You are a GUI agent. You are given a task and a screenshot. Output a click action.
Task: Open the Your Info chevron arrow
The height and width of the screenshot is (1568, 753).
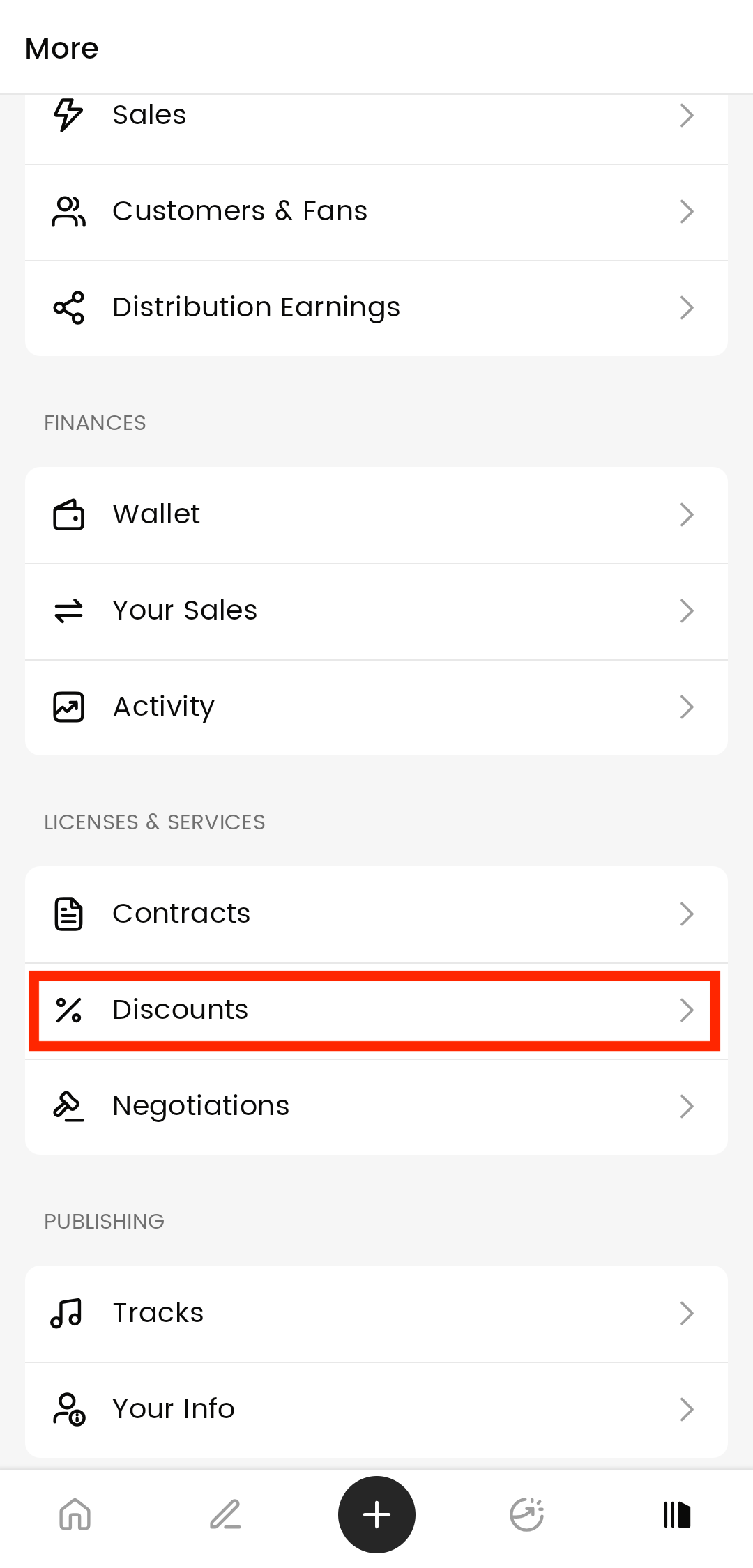[x=687, y=1409]
